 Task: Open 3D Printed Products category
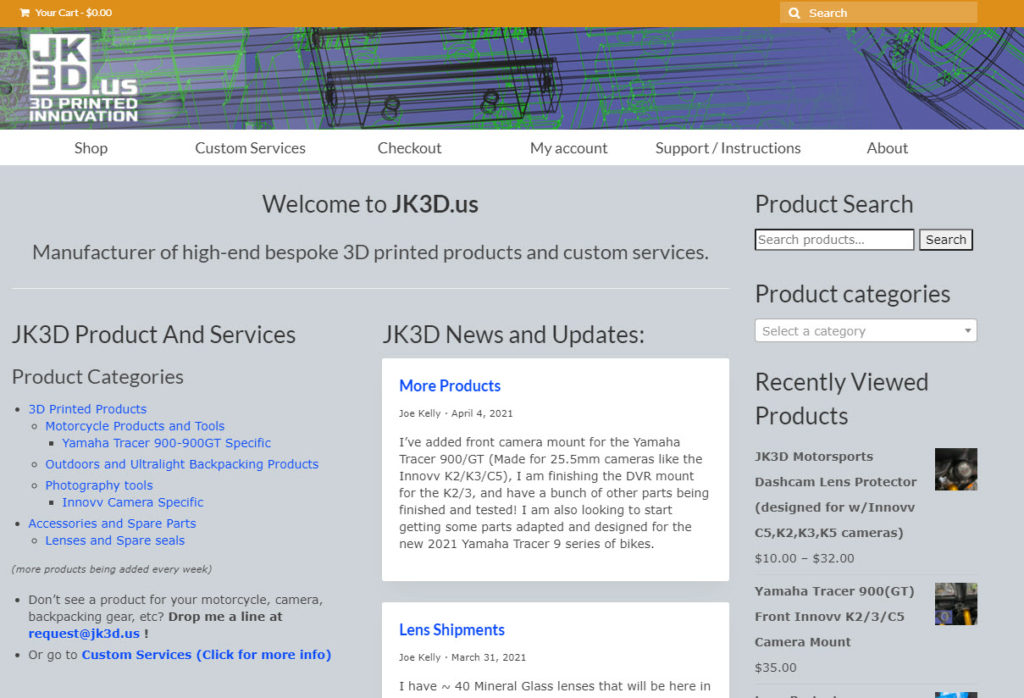pos(88,409)
